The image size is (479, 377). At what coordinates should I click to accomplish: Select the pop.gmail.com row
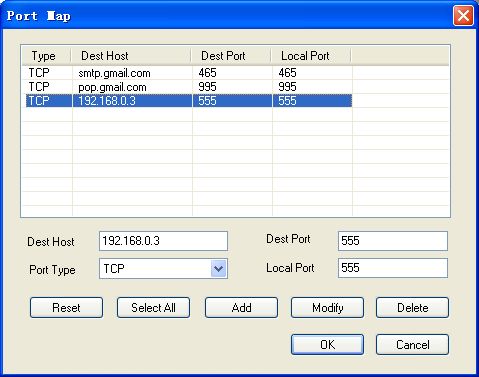(189, 87)
